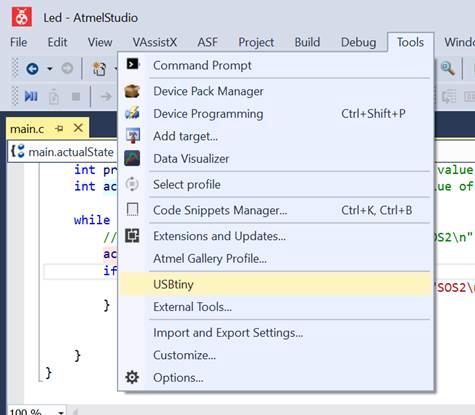Click the Options gear icon
475x415 pixels.
point(132,377)
